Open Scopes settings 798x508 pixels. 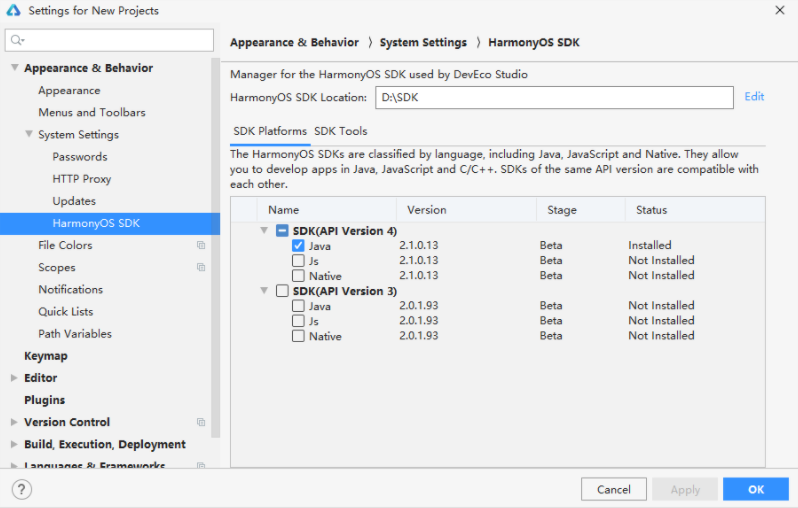56,268
